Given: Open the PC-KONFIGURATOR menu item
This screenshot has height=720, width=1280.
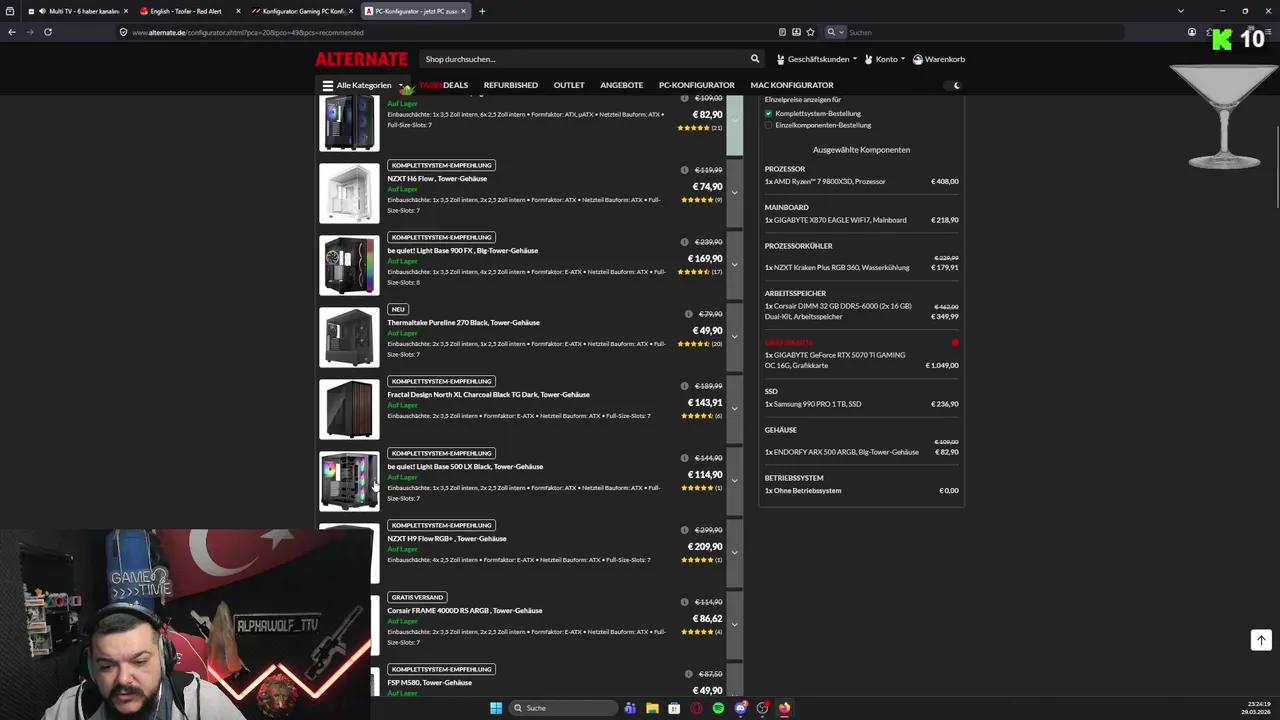Looking at the screenshot, I should click(697, 85).
